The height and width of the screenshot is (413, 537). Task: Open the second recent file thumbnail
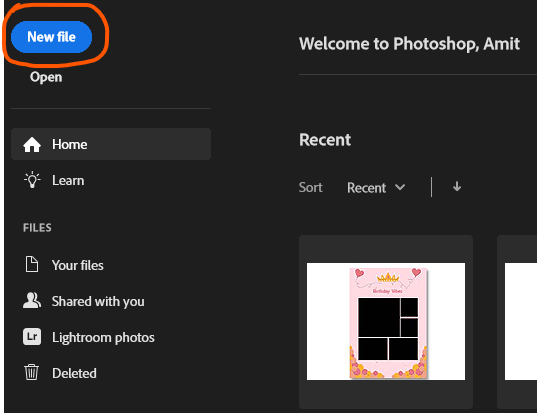[517, 322]
